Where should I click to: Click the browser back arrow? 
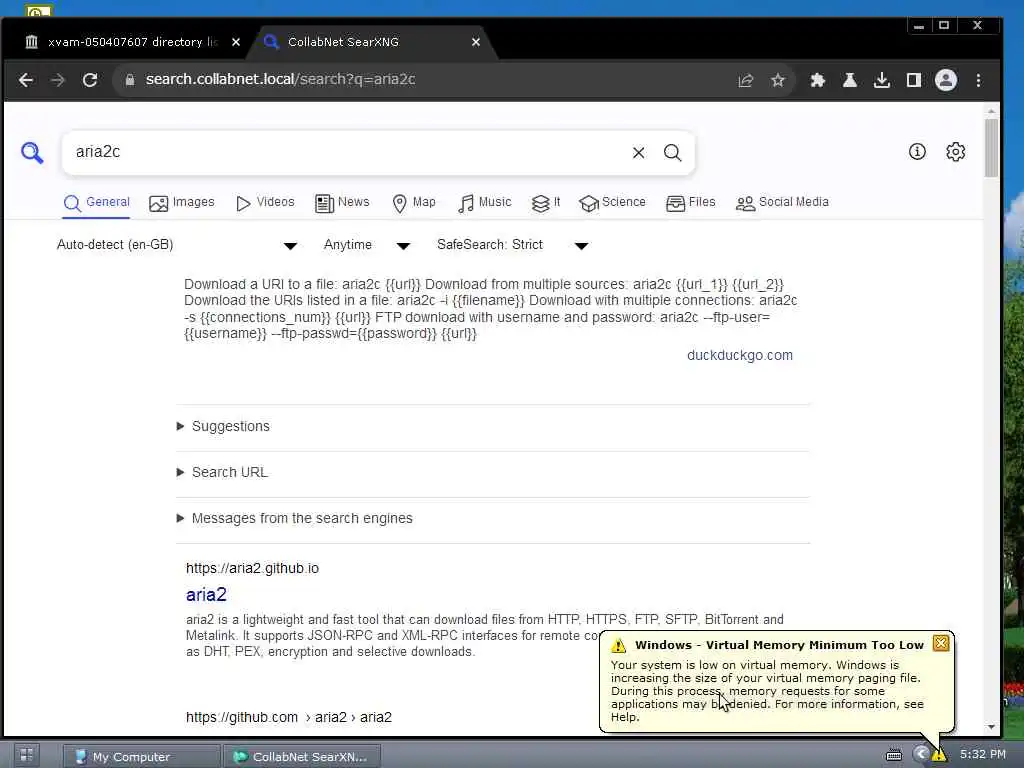[26, 80]
